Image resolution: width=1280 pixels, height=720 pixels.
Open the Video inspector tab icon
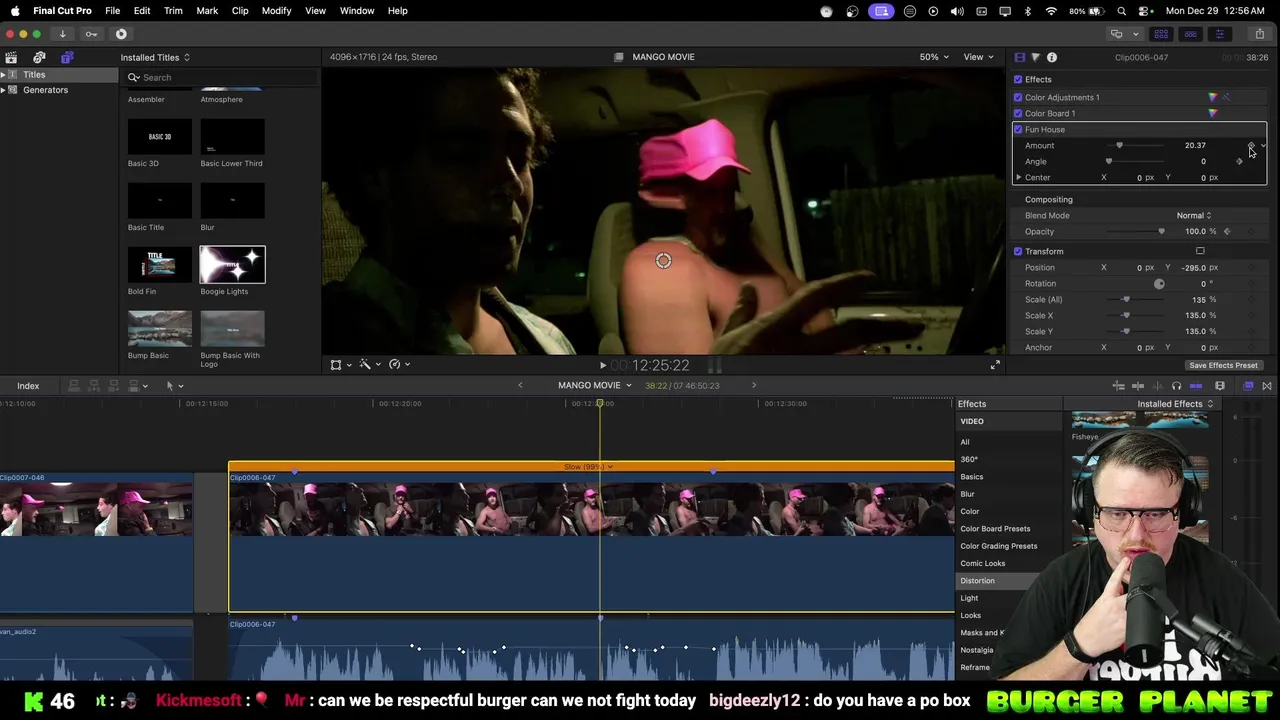1019,57
